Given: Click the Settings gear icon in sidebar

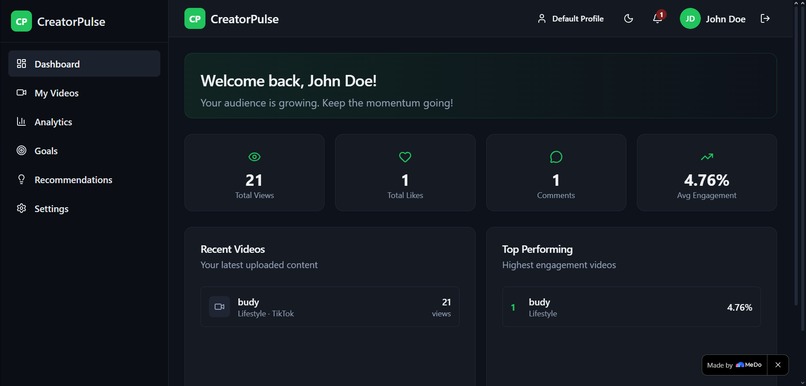Looking at the screenshot, I should tap(21, 208).
